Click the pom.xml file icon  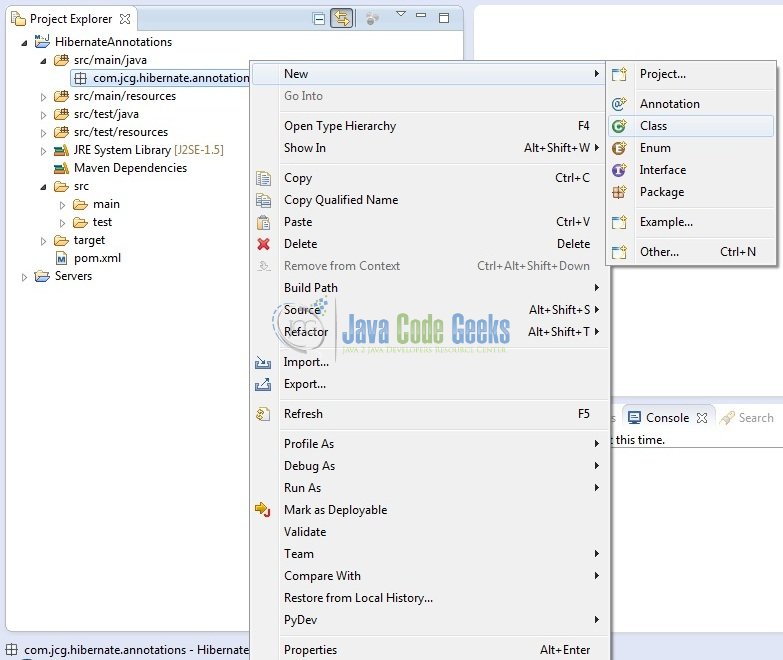click(x=61, y=259)
